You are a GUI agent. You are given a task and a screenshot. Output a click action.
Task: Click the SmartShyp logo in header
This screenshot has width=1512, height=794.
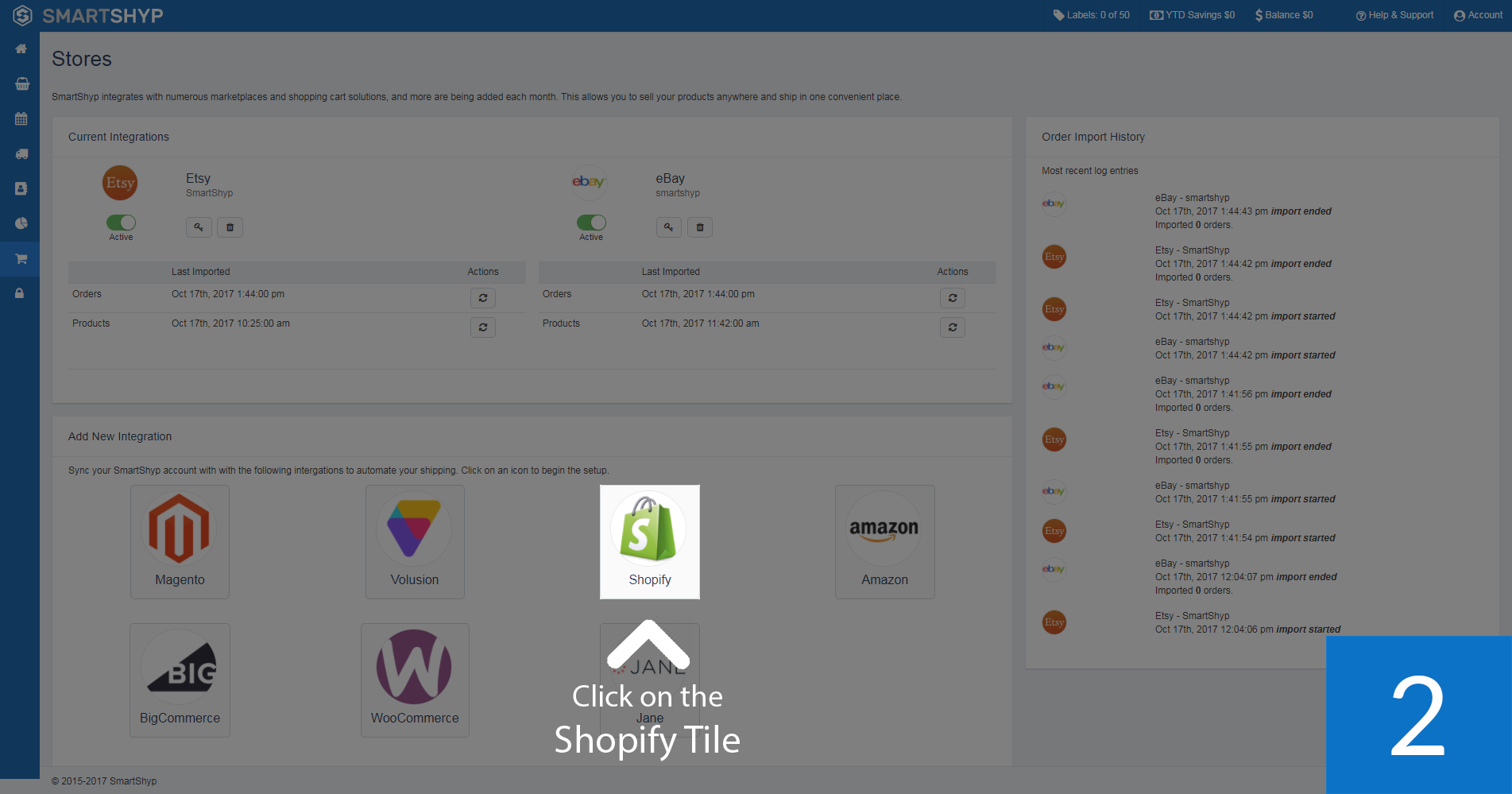[88, 15]
